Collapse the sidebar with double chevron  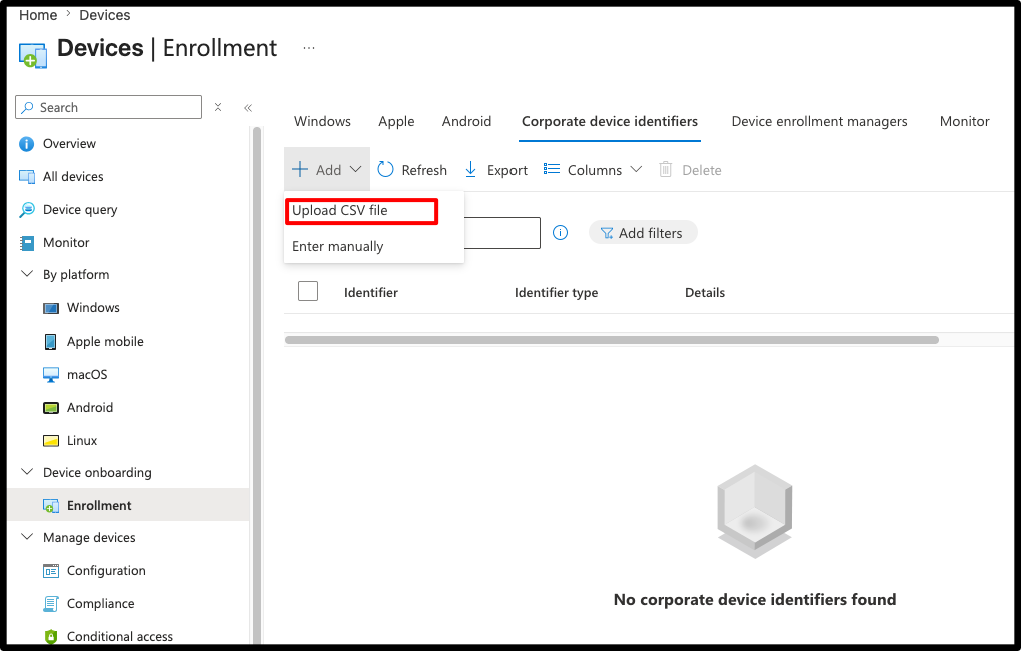248,107
